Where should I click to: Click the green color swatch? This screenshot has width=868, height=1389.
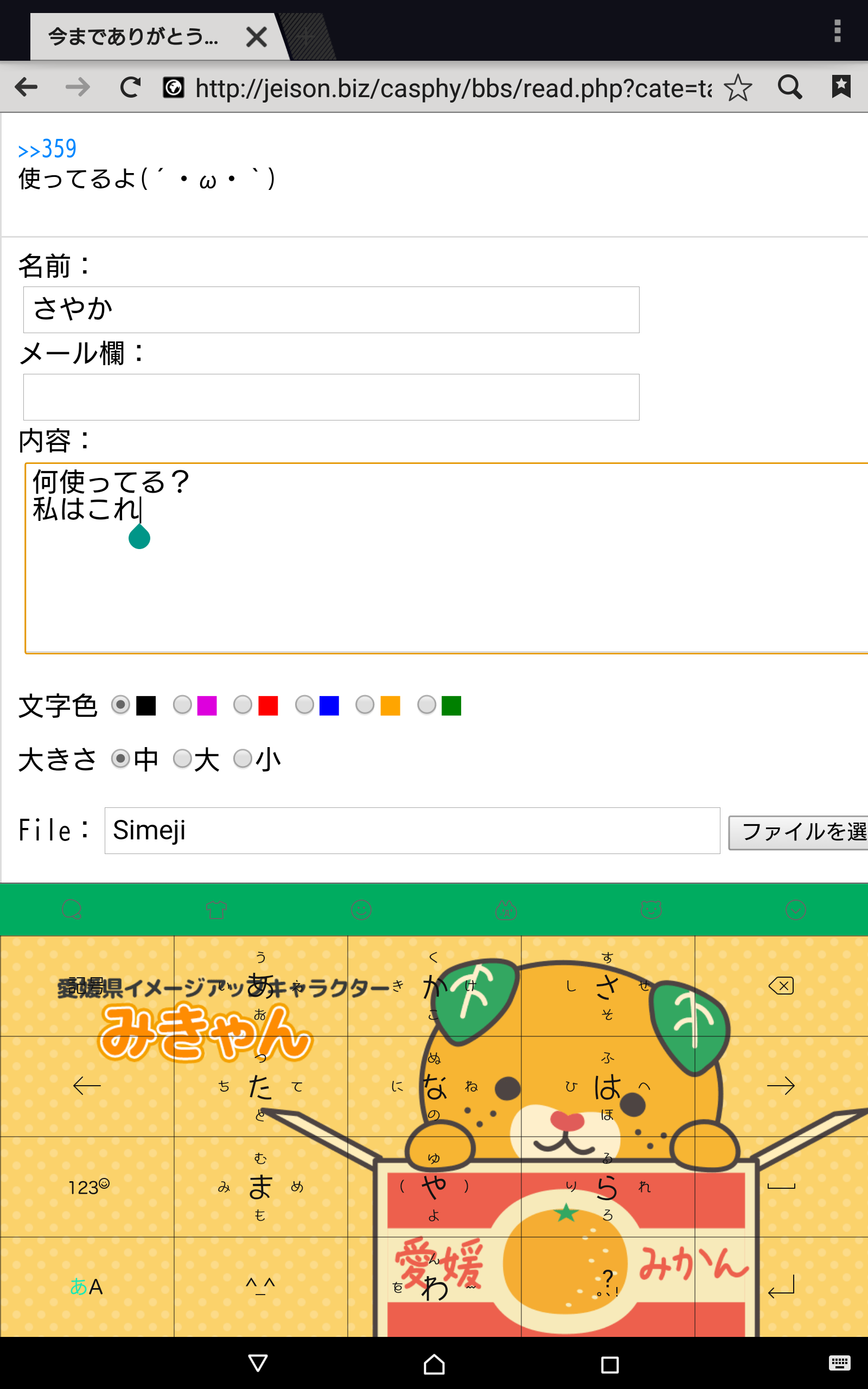click(451, 705)
